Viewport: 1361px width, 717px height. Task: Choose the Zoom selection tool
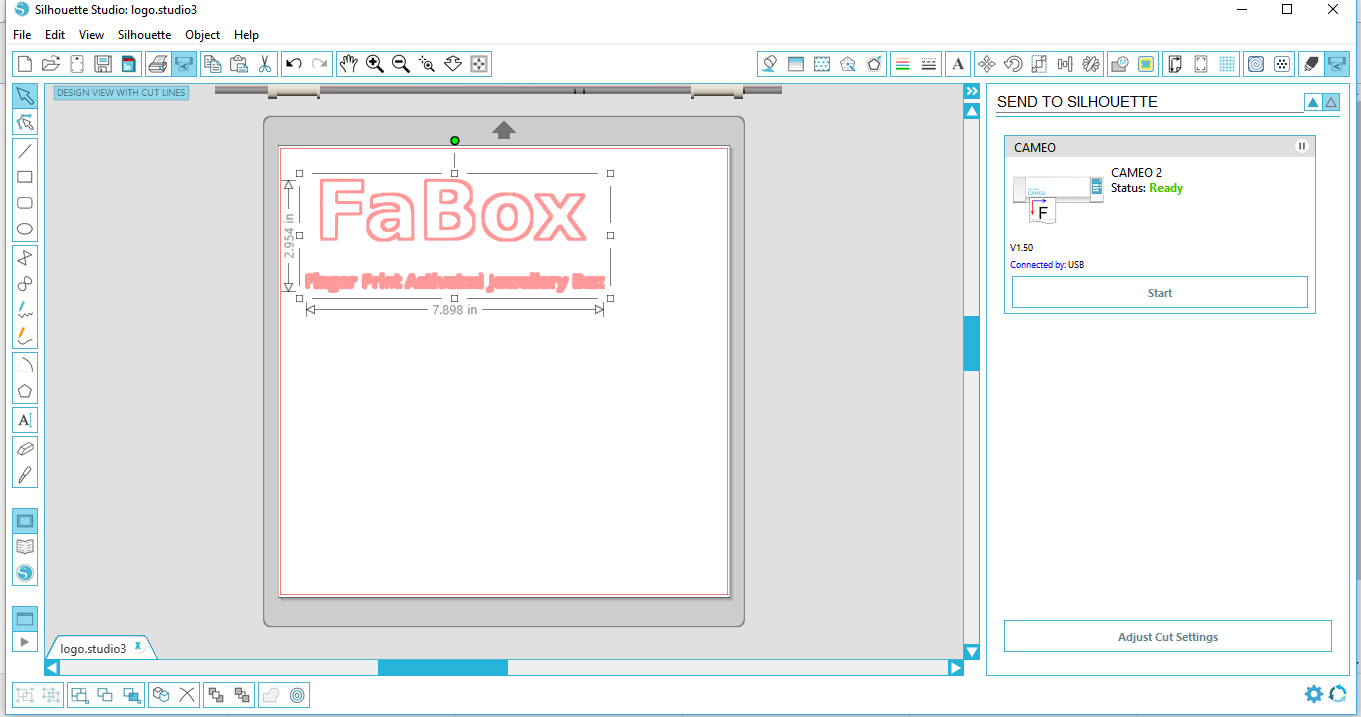coord(427,64)
